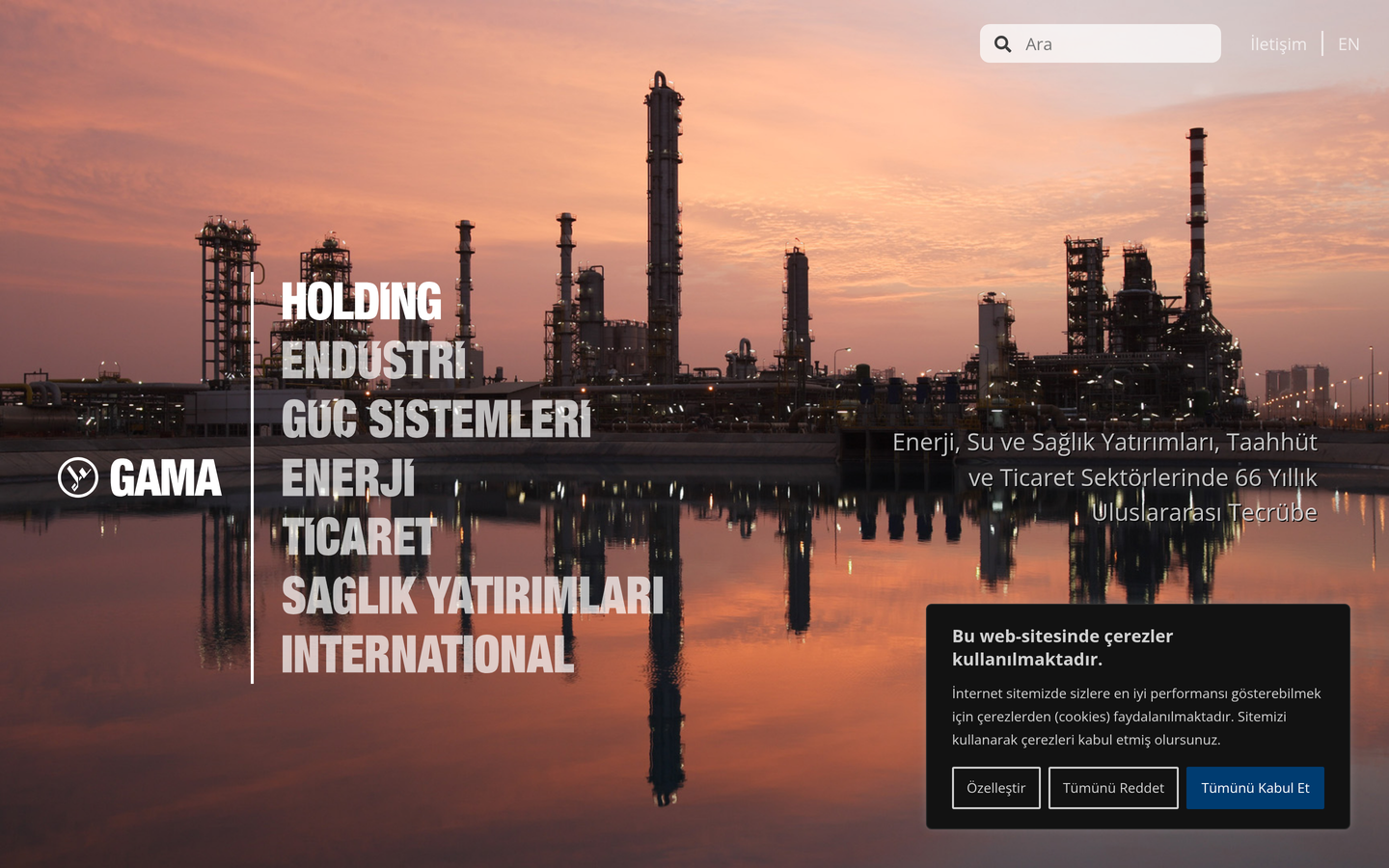Click Tümünü Reddet to reject cookies

point(1113,788)
